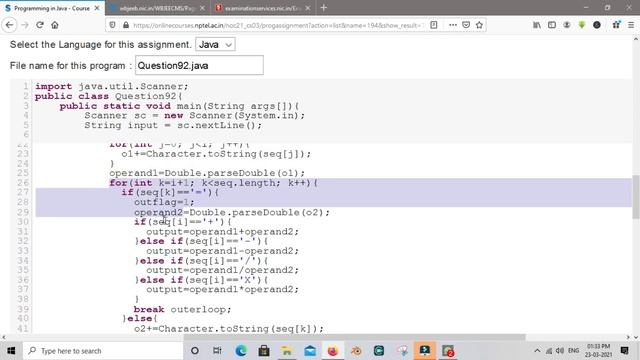The height and width of the screenshot is (360, 640).
Task: Click the browser forward arrow
Action: click(25, 25)
